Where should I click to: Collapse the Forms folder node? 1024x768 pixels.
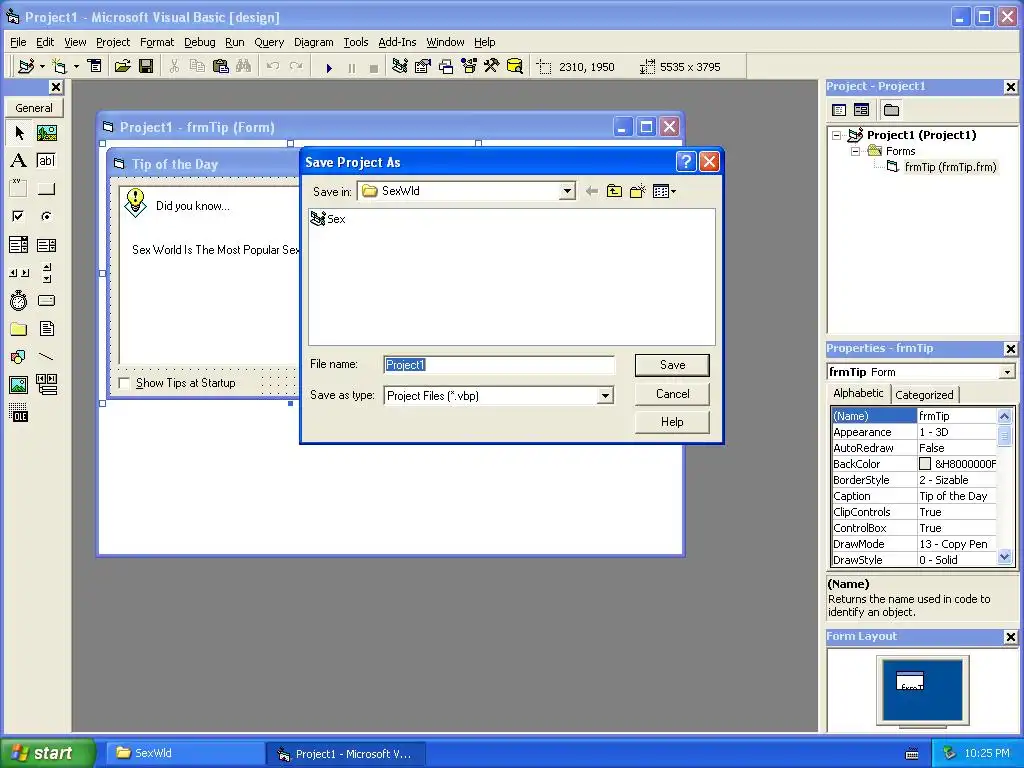[x=856, y=152]
